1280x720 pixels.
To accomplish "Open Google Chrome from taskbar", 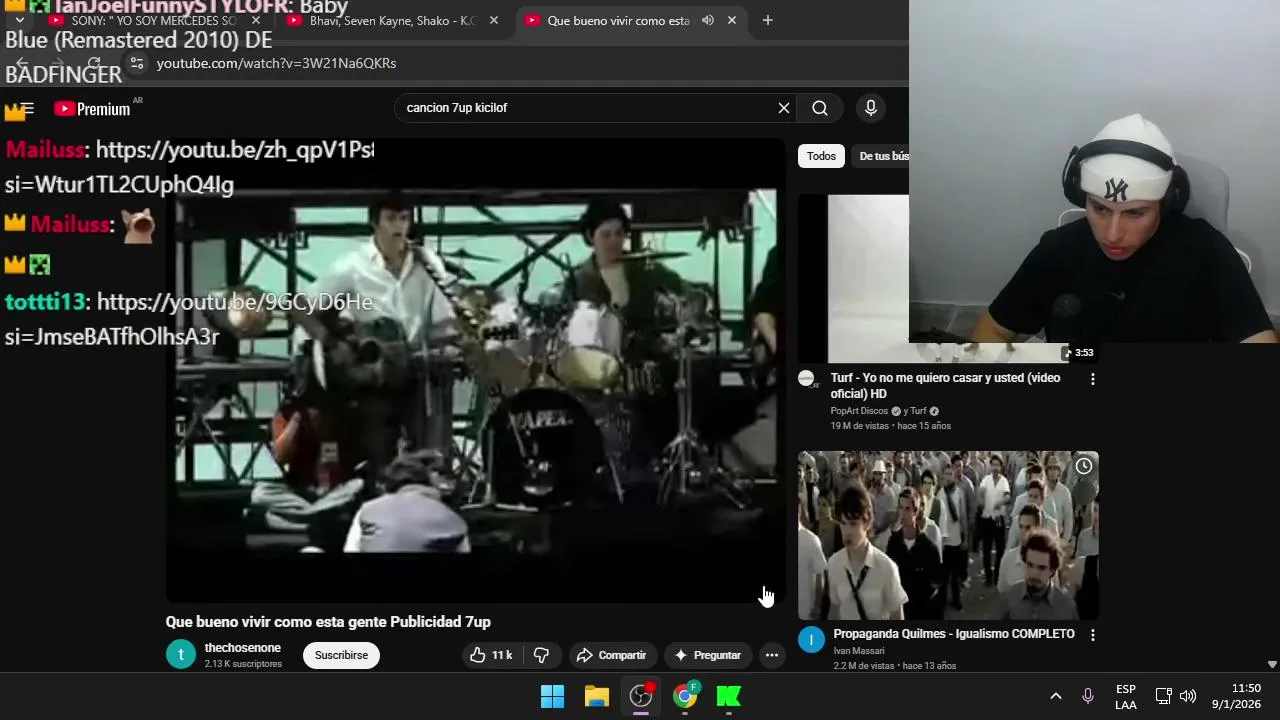I will click(685, 696).
